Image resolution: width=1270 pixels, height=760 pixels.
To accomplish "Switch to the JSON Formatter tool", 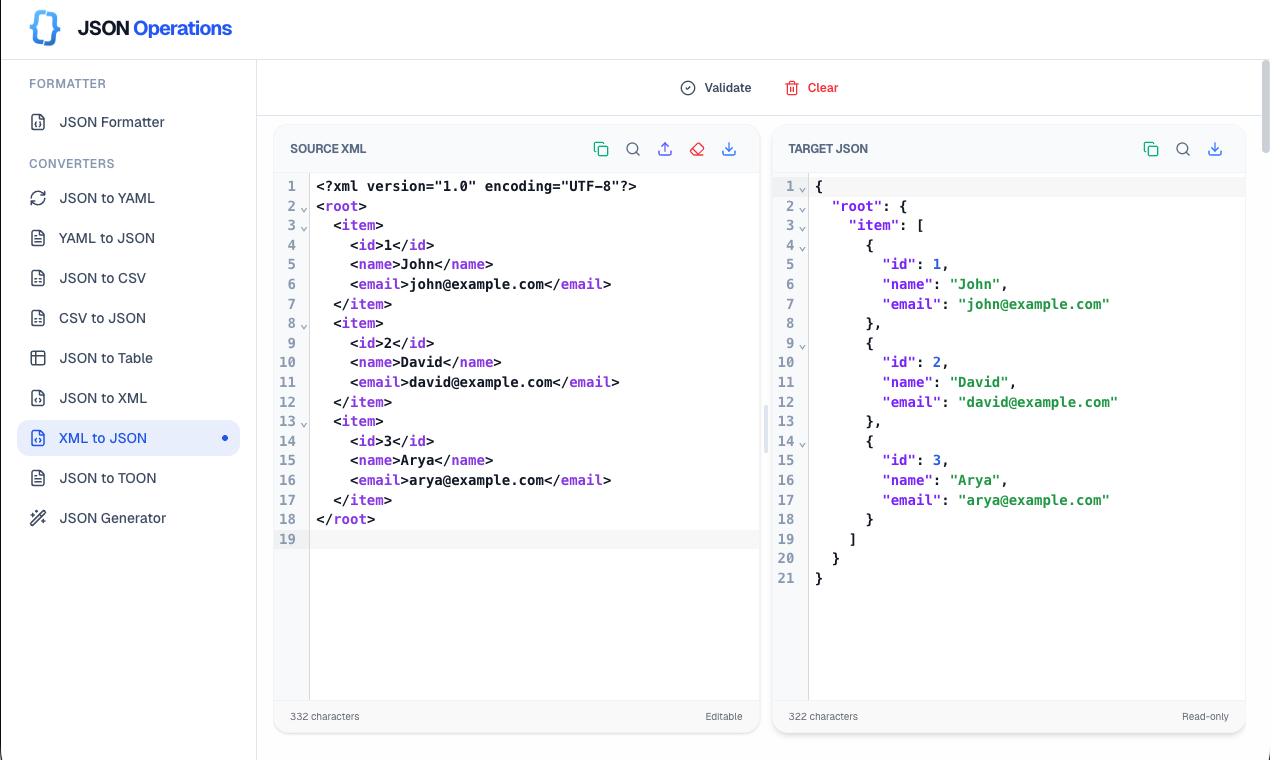I will click(x=111, y=121).
